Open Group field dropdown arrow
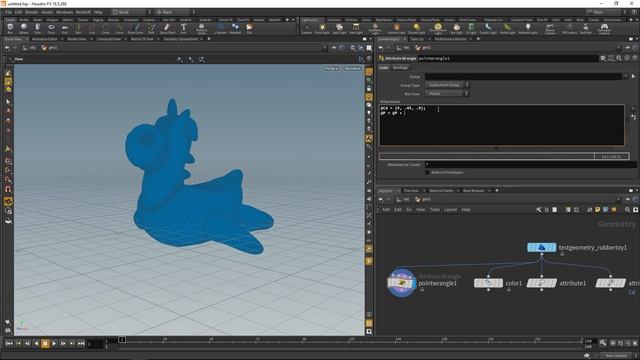Image resolution: width=640 pixels, height=360 pixels. [x=625, y=76]
